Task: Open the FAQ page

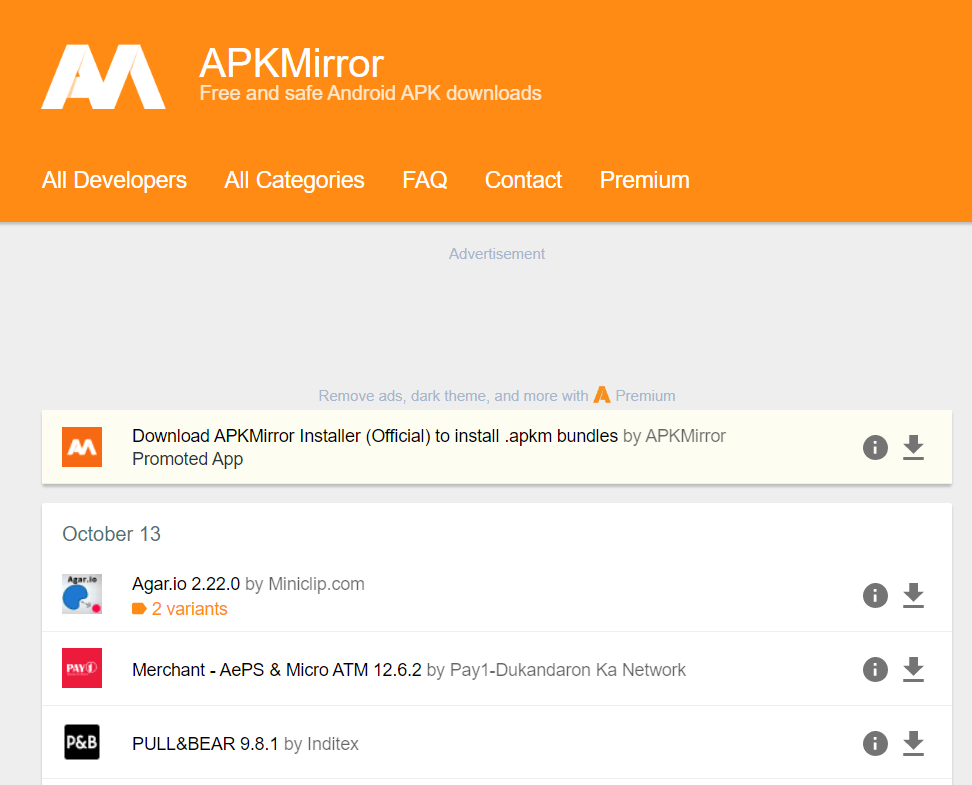Action: (425, 180)
